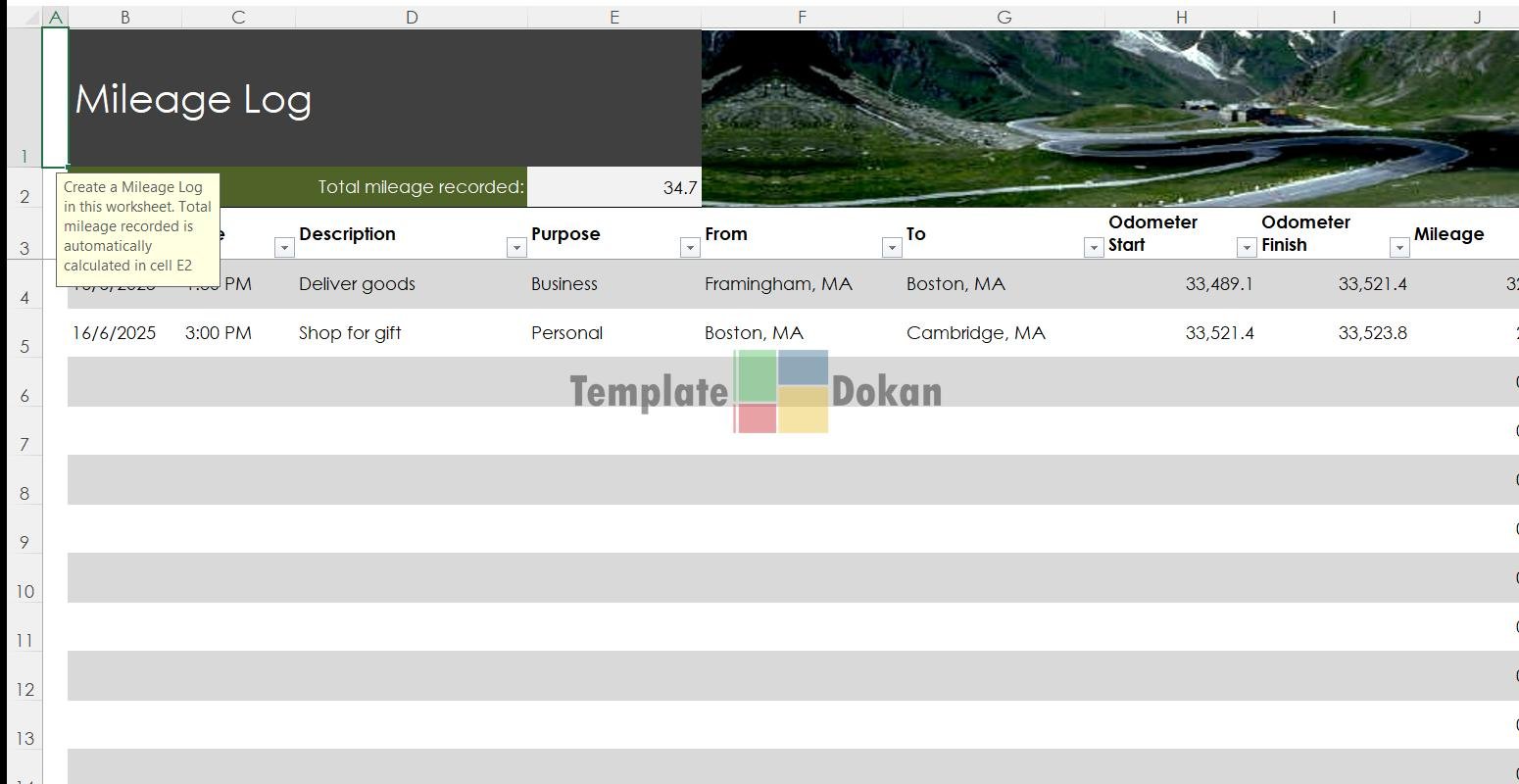1519x784 pixels.
Task: Open the Description column filter dropdown
Action: tap(515, 248)
